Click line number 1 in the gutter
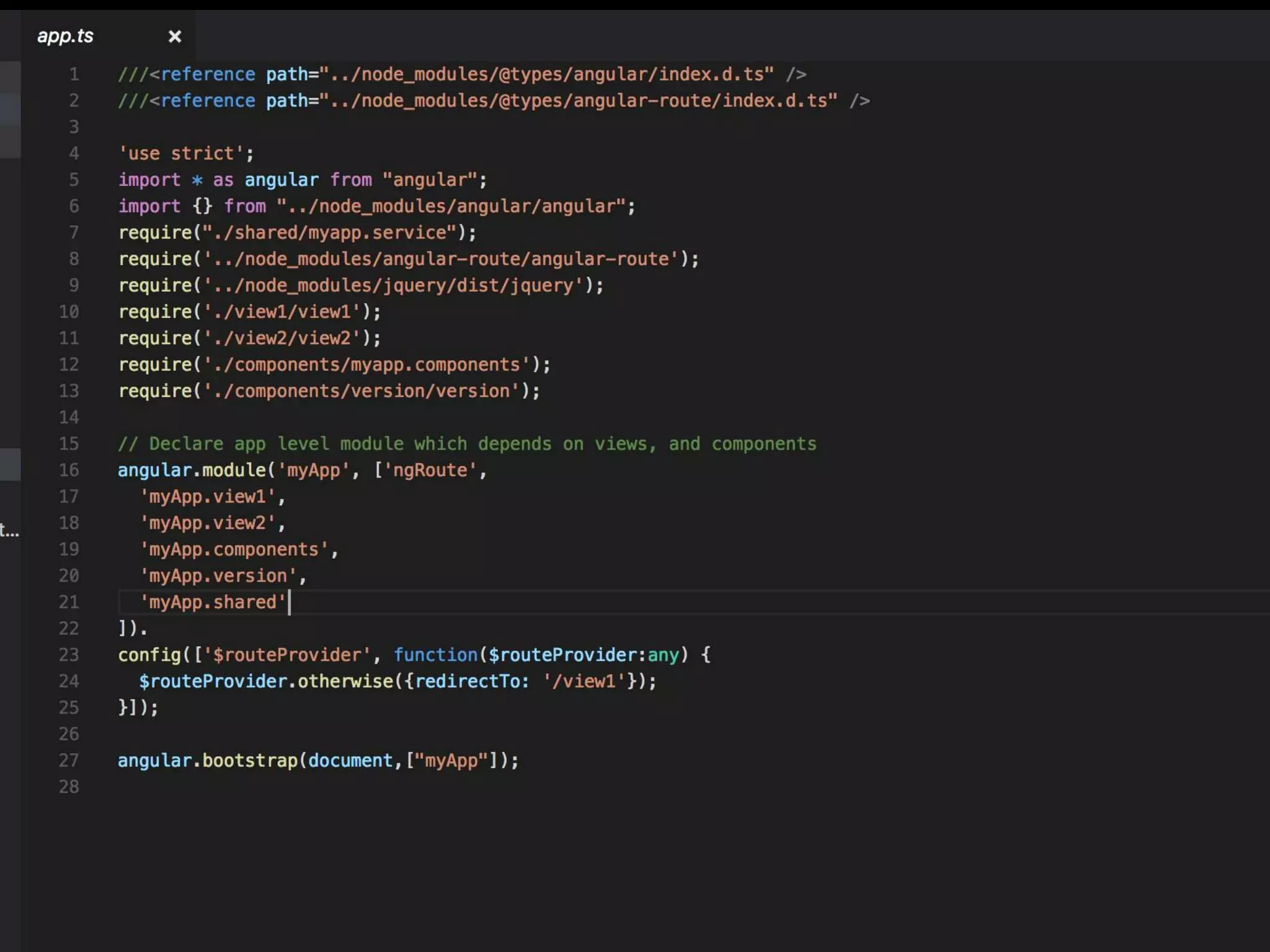Viewport: 1270px width, 952px height. click(x=74, y=74)
